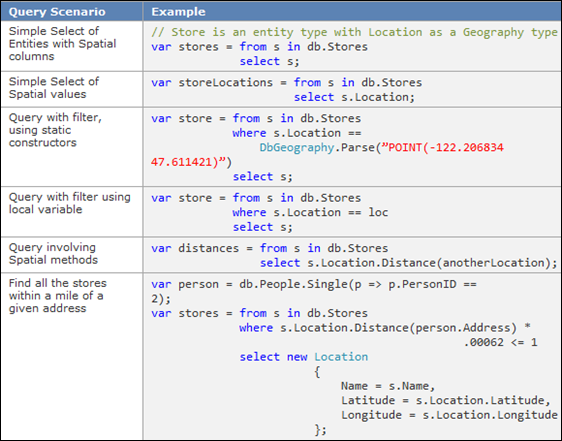Click the 'select s;' line in first example
Viewport: 562px width, 441px height.
pyautogui.click(x=269, y=61)
